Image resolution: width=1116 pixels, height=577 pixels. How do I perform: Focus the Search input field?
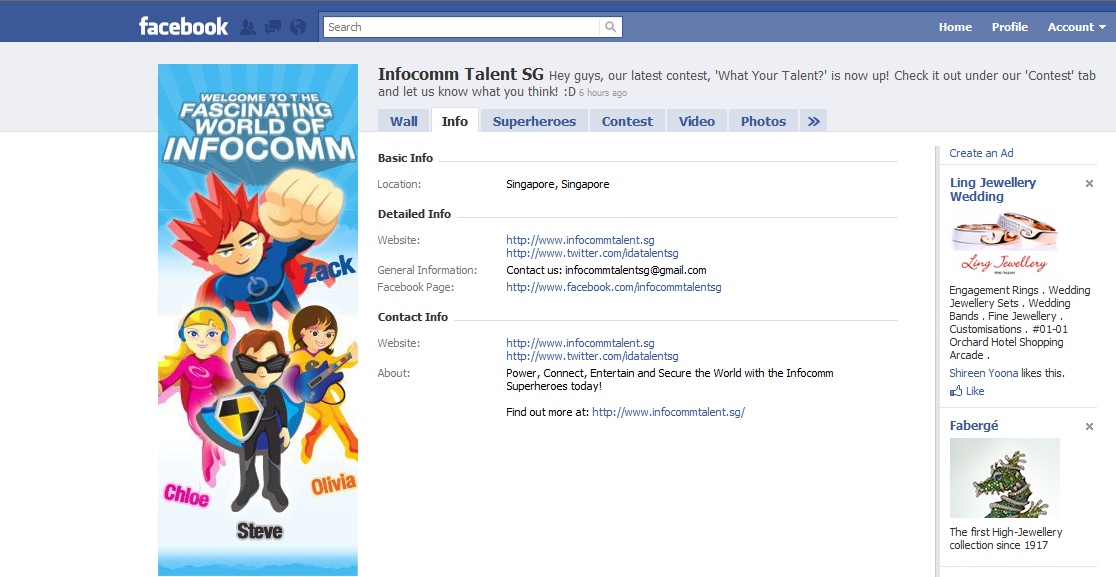coord(462,27)
